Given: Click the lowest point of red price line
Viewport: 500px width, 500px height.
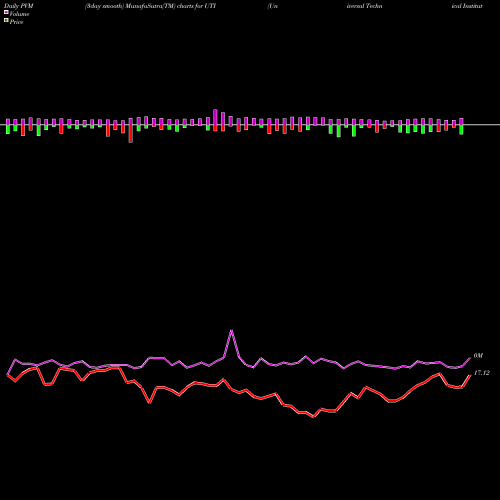Looking at the screenshot, I should 313,417.
